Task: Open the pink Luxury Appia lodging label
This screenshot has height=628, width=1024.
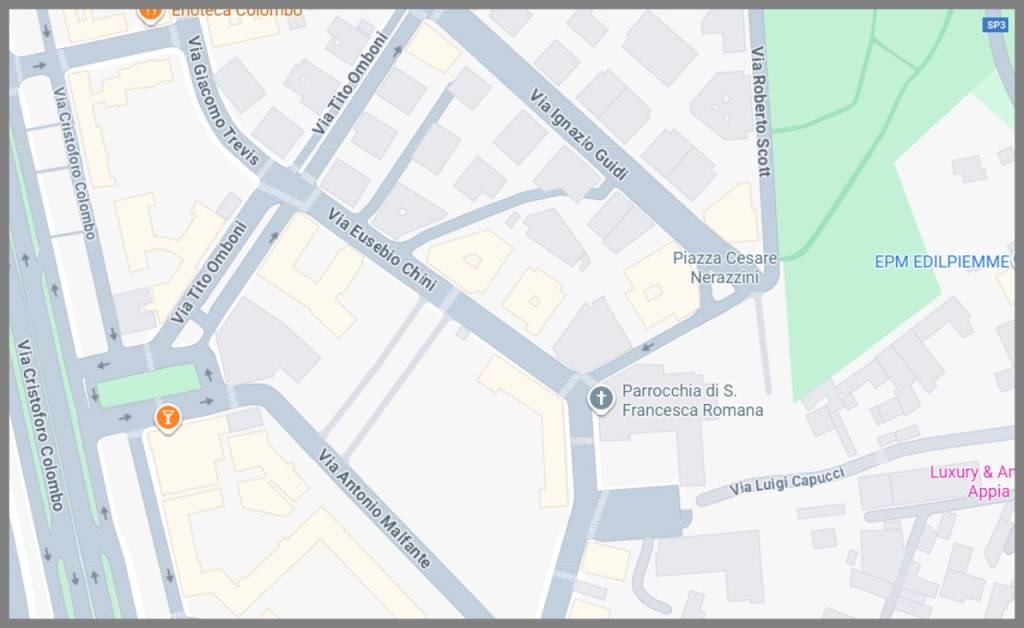Action: click(x=975, y=481)
